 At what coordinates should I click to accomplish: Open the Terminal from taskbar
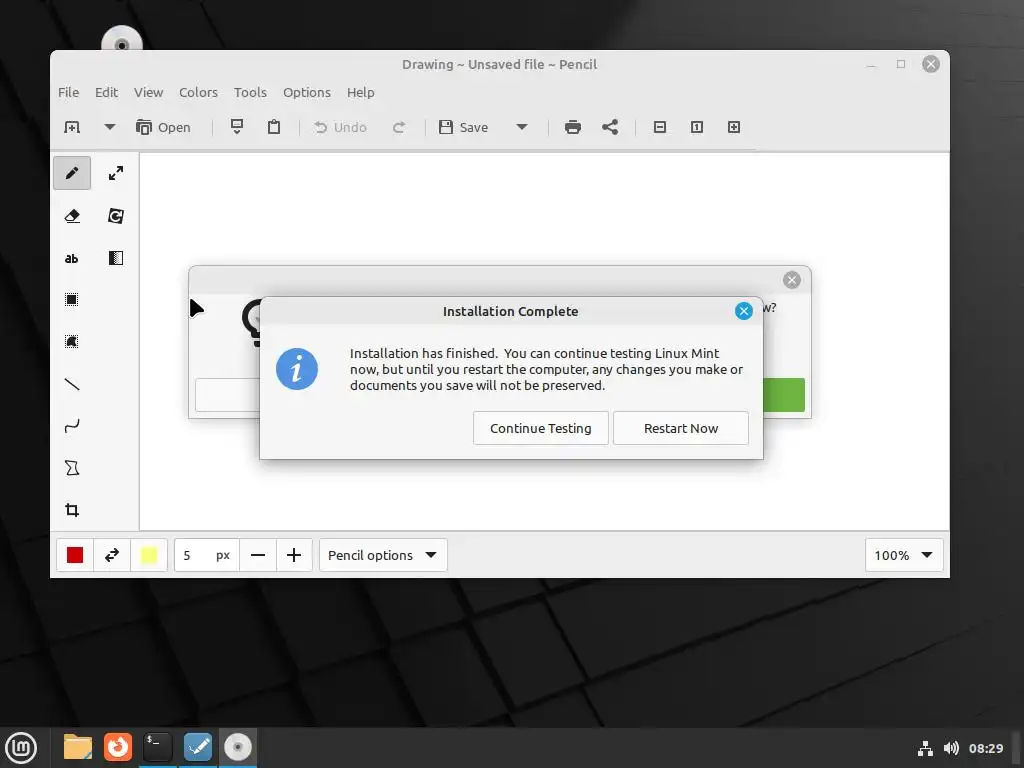pyautogui.click(x=157, y=747)
